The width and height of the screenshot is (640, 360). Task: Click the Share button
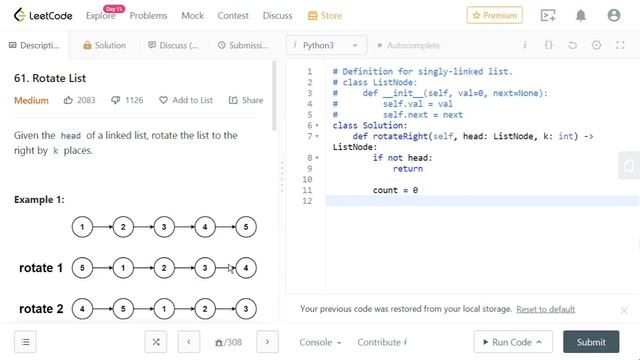[246, 100]
